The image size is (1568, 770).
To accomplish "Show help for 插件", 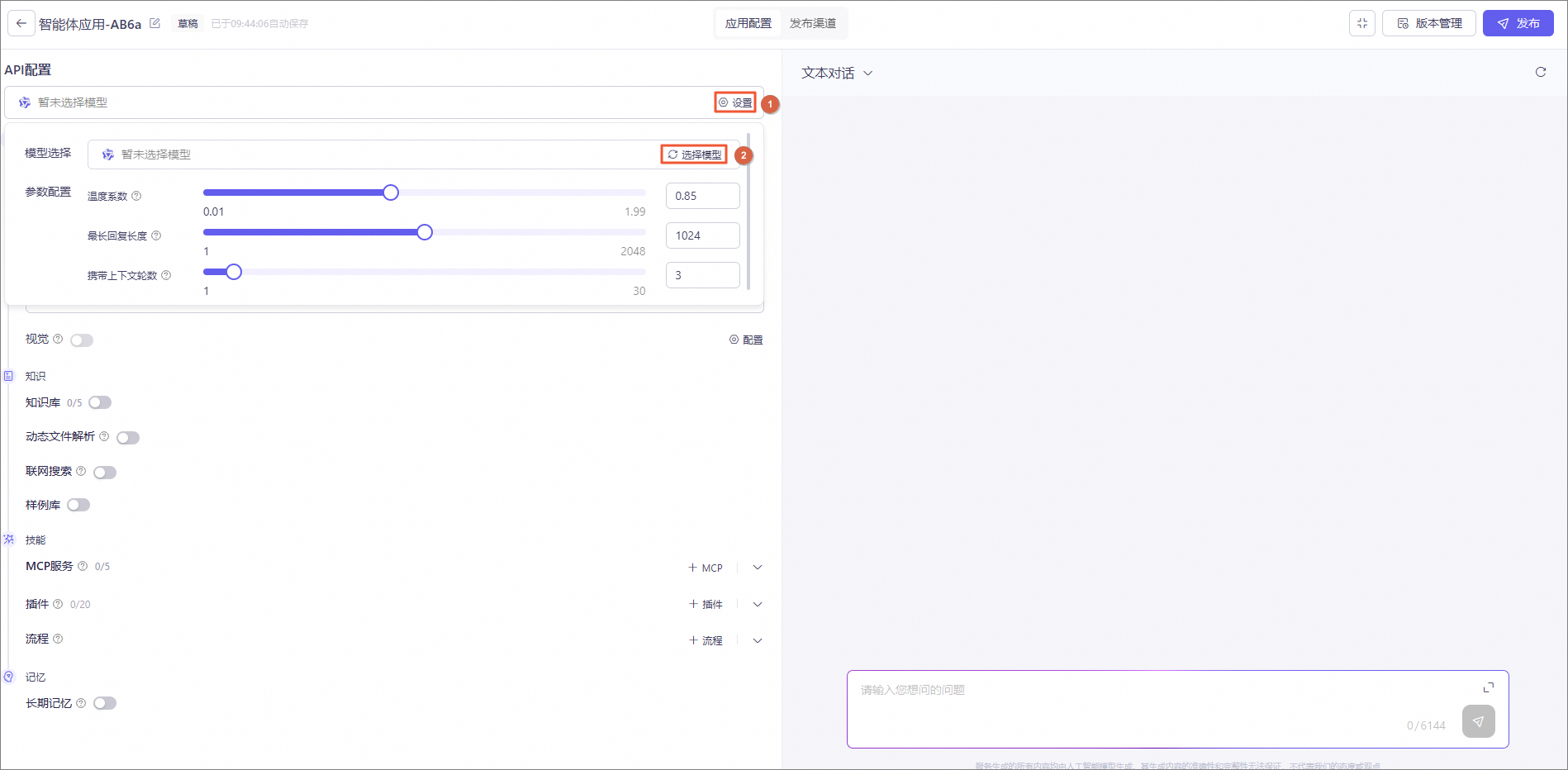I will point(58,604).
